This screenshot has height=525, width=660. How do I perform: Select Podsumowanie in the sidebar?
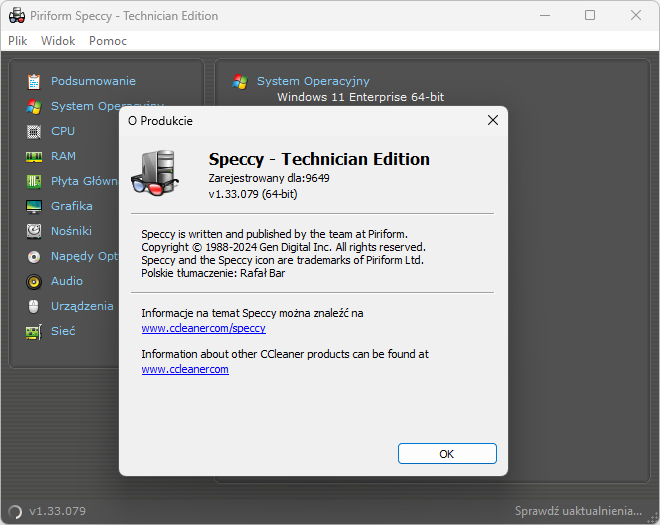pos(93,81)
